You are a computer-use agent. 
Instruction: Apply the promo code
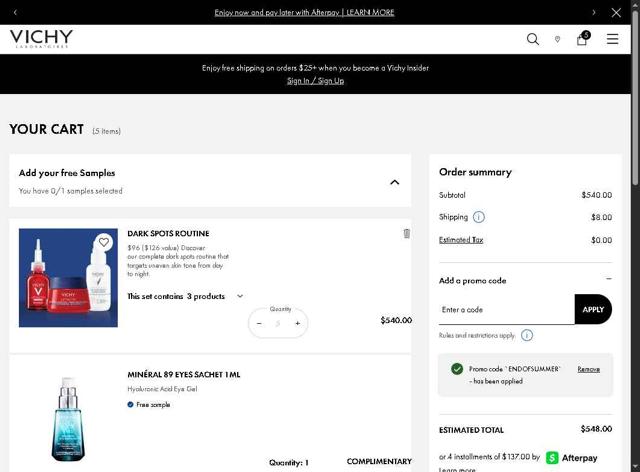tap(593, 309)
